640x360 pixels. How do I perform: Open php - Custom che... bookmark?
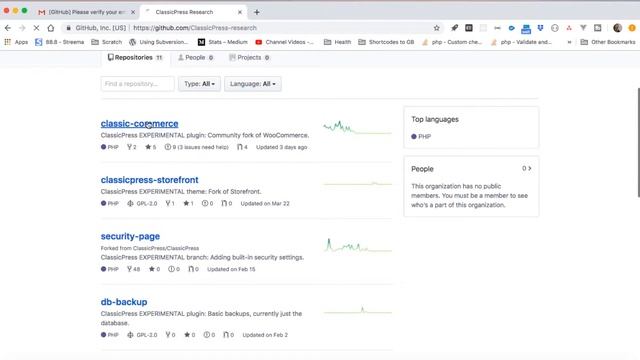452,42
